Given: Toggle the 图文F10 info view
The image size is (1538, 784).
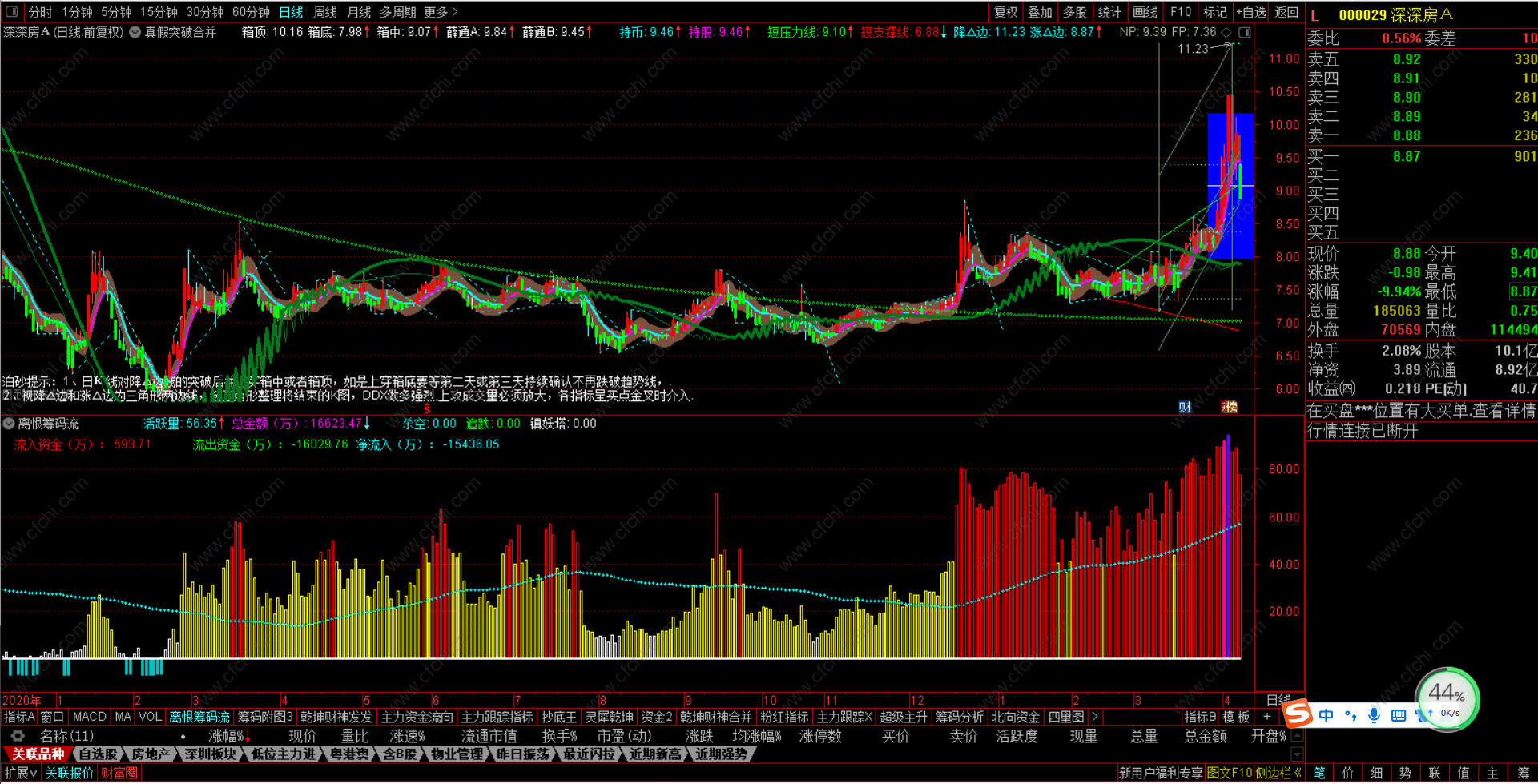Looking at the screenshot, I should coord(1230,773).
